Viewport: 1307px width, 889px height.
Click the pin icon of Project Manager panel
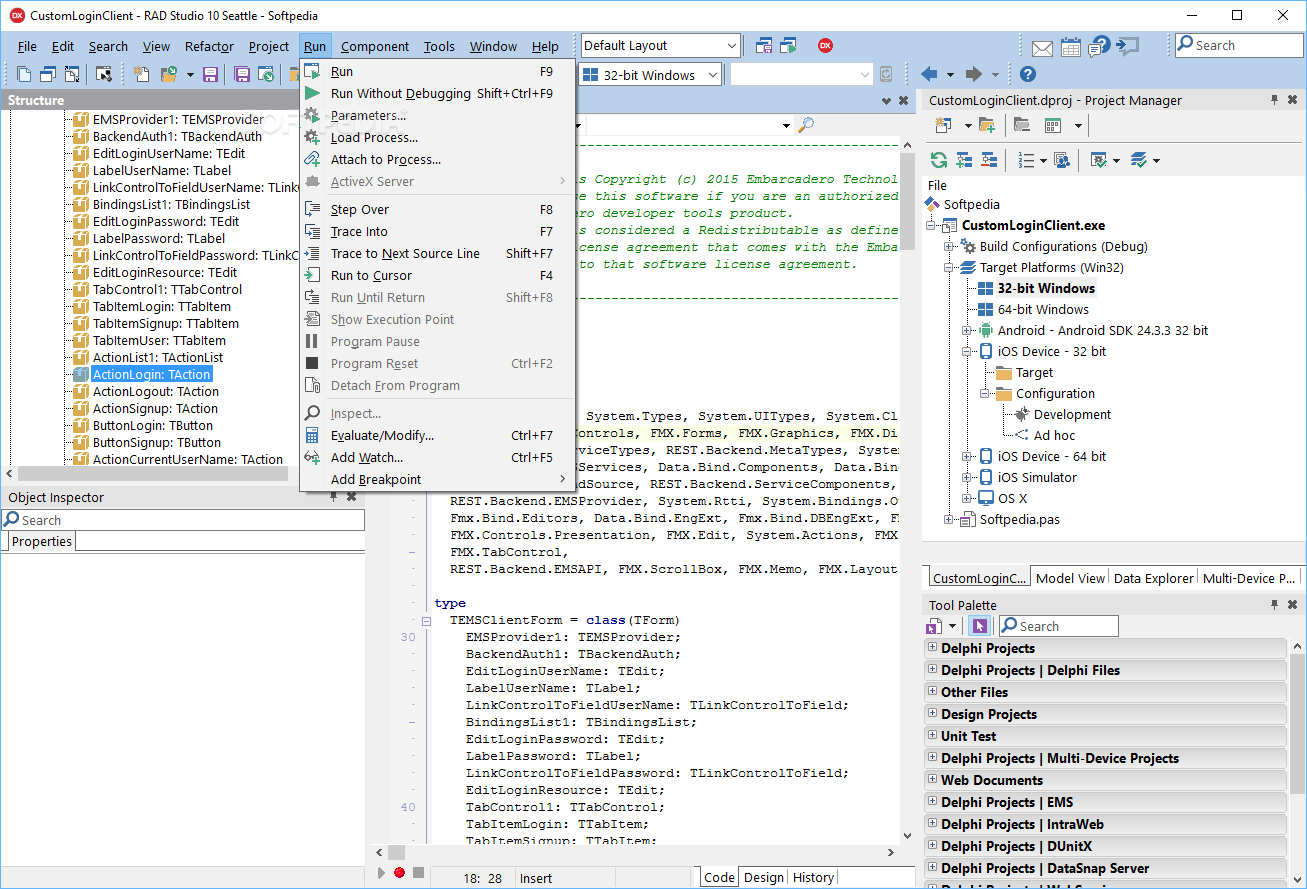click(1274, 100)
